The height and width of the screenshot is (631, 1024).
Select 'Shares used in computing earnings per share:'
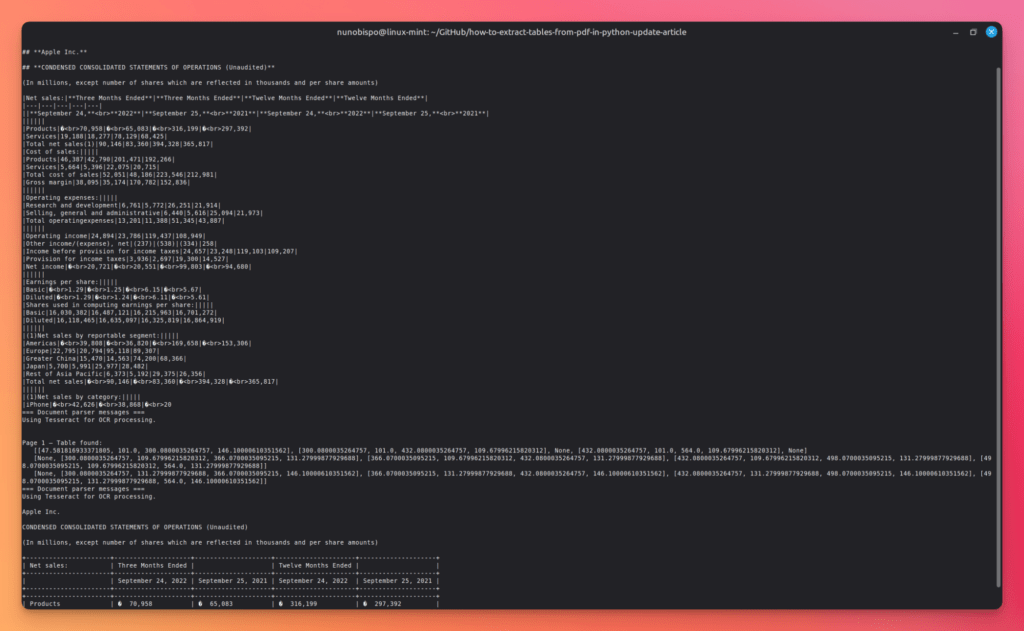[118, 305]
